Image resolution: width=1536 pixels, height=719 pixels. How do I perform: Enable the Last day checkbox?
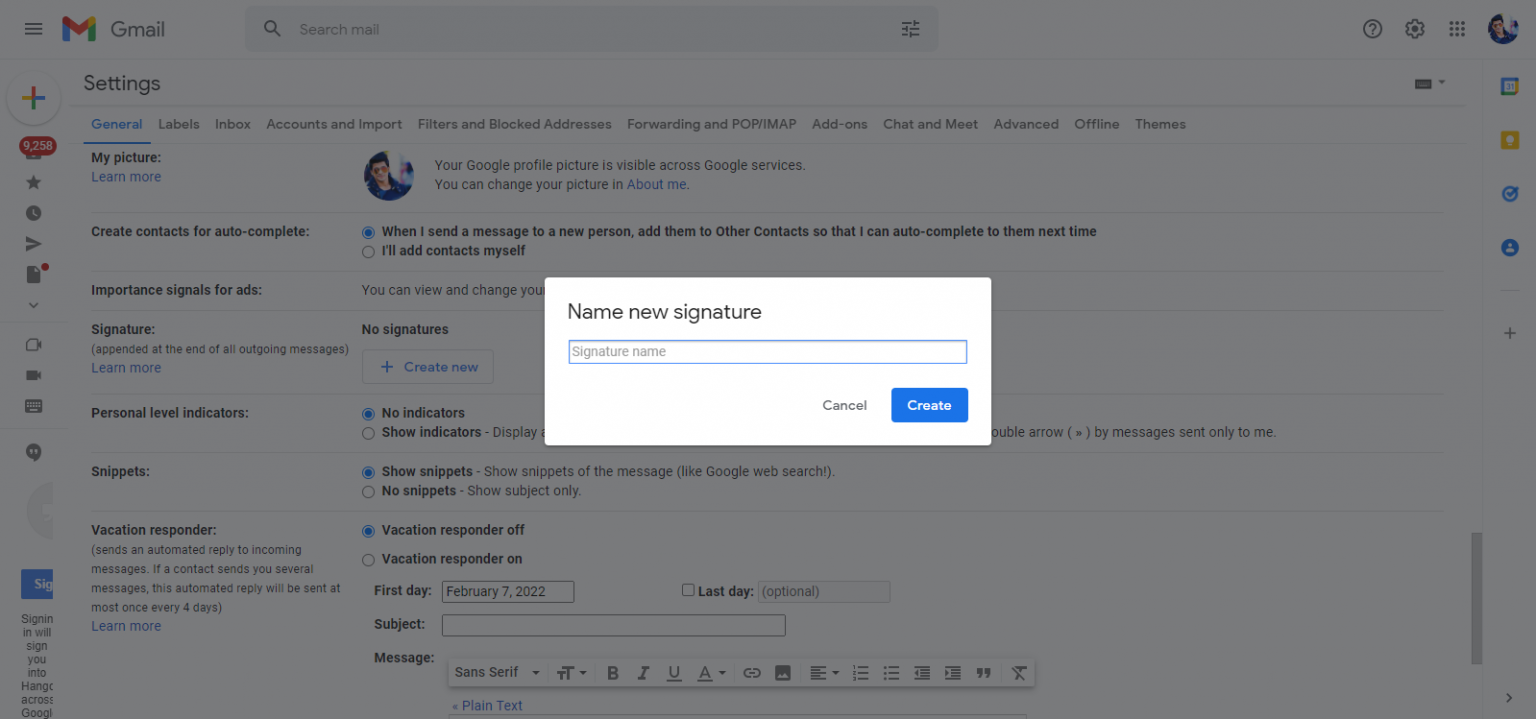(688, 590)
